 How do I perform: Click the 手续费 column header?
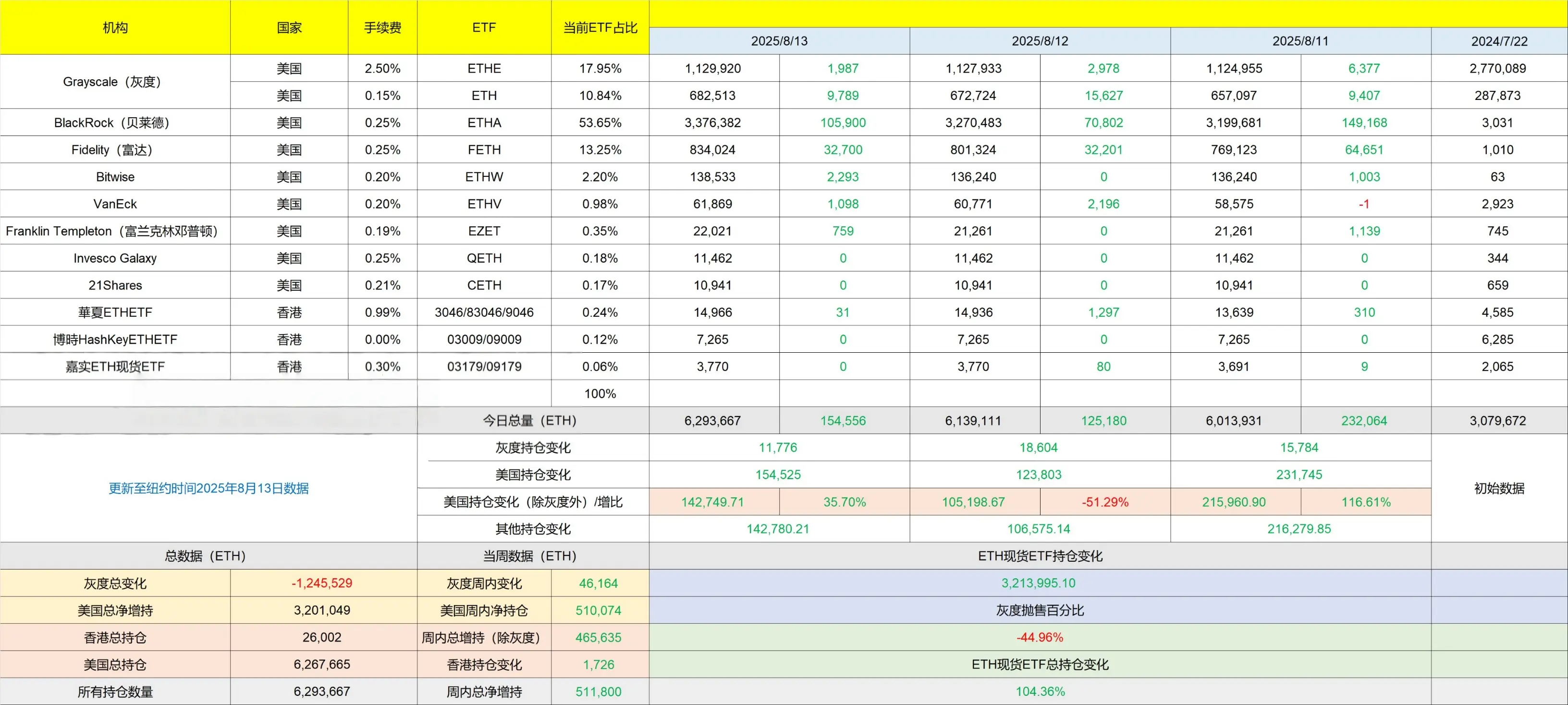[x=382, y=27]
